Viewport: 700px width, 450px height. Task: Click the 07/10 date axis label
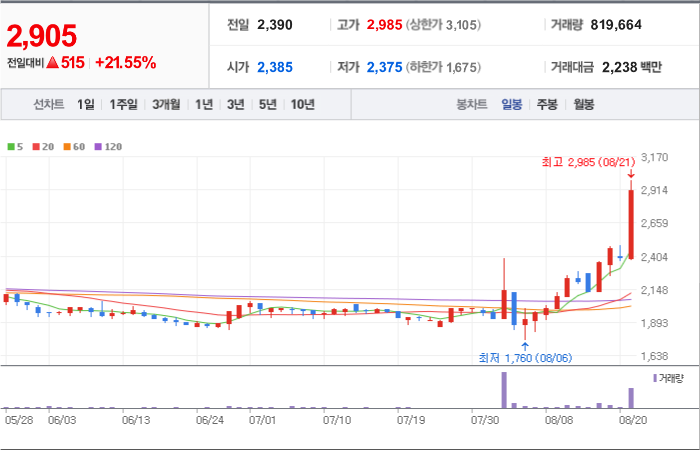pos(337,421)
